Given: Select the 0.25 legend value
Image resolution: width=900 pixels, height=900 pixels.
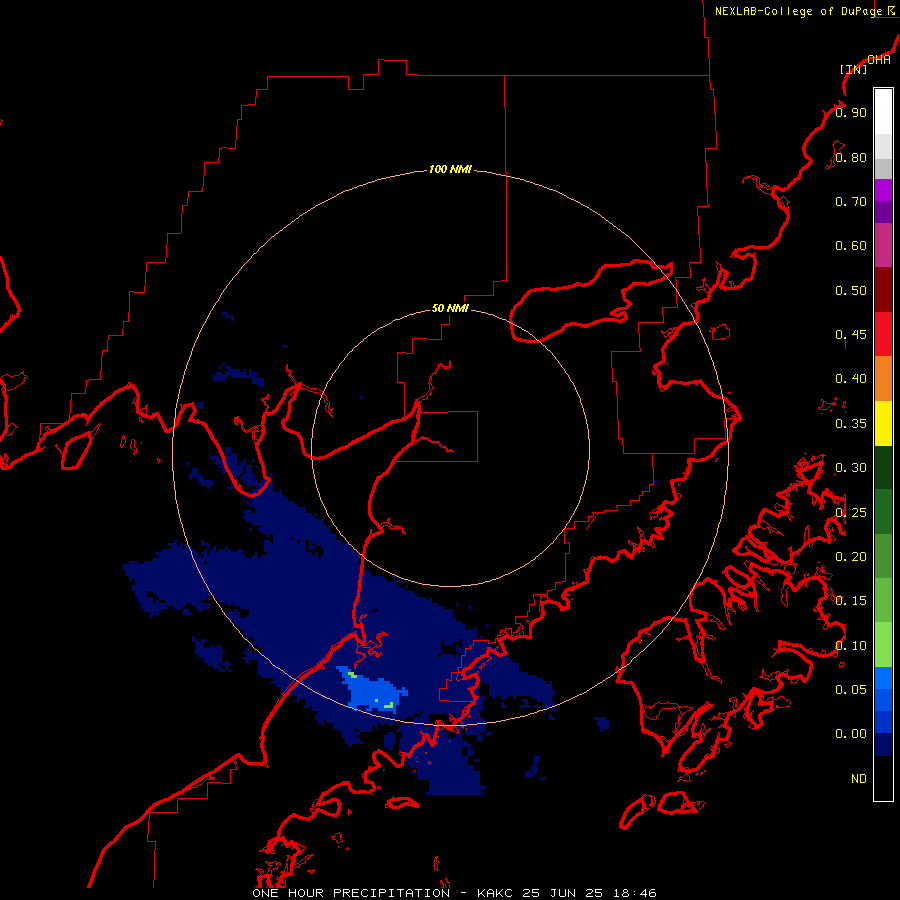Looking at the screenshot, I should 851,513.
